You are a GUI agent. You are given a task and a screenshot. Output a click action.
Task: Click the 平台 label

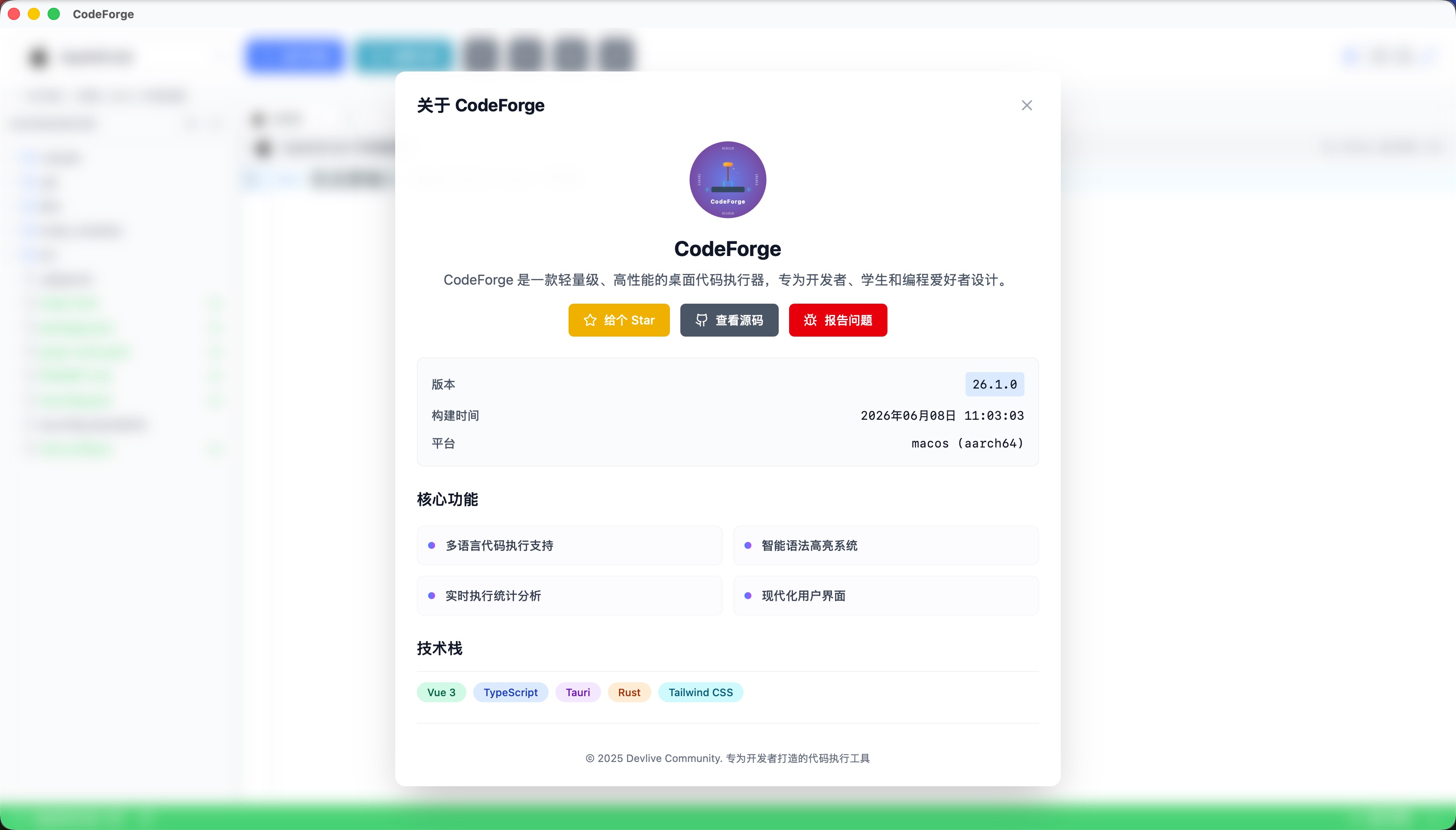pyautogui.click(x=443, y=444)
